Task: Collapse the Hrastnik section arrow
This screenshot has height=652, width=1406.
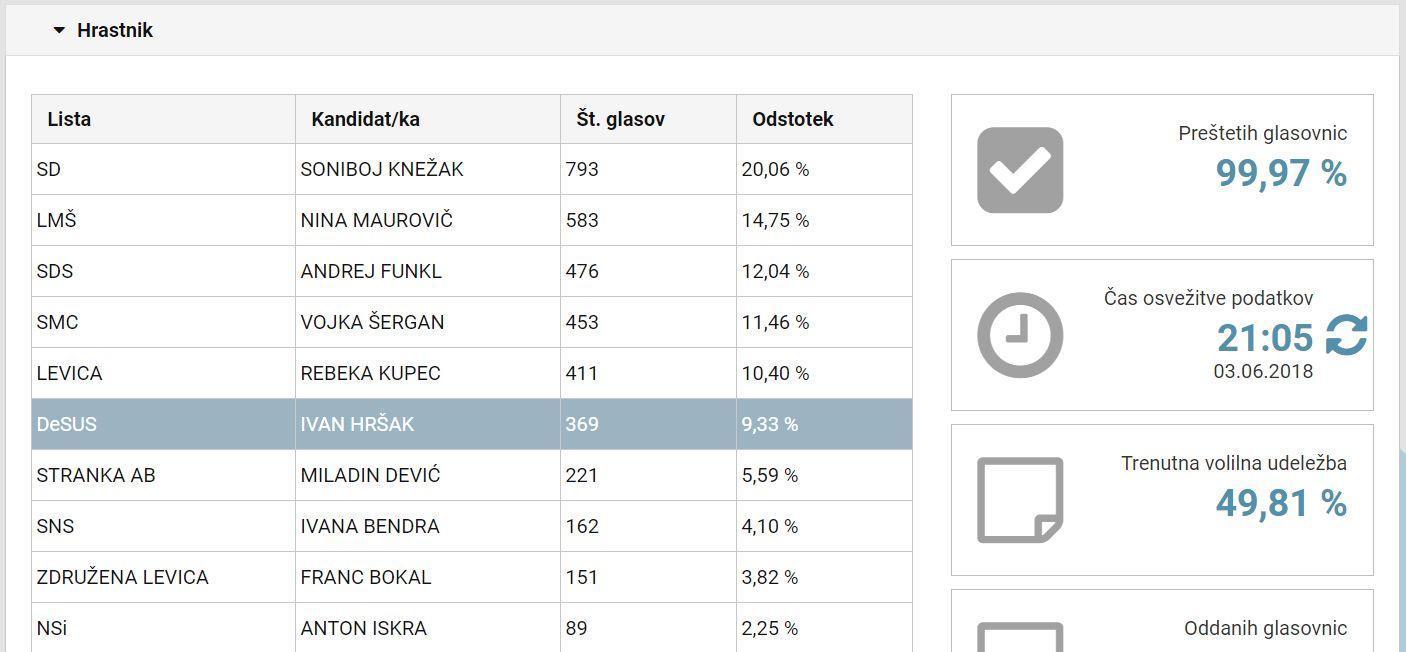Action: tap(60, 31)
